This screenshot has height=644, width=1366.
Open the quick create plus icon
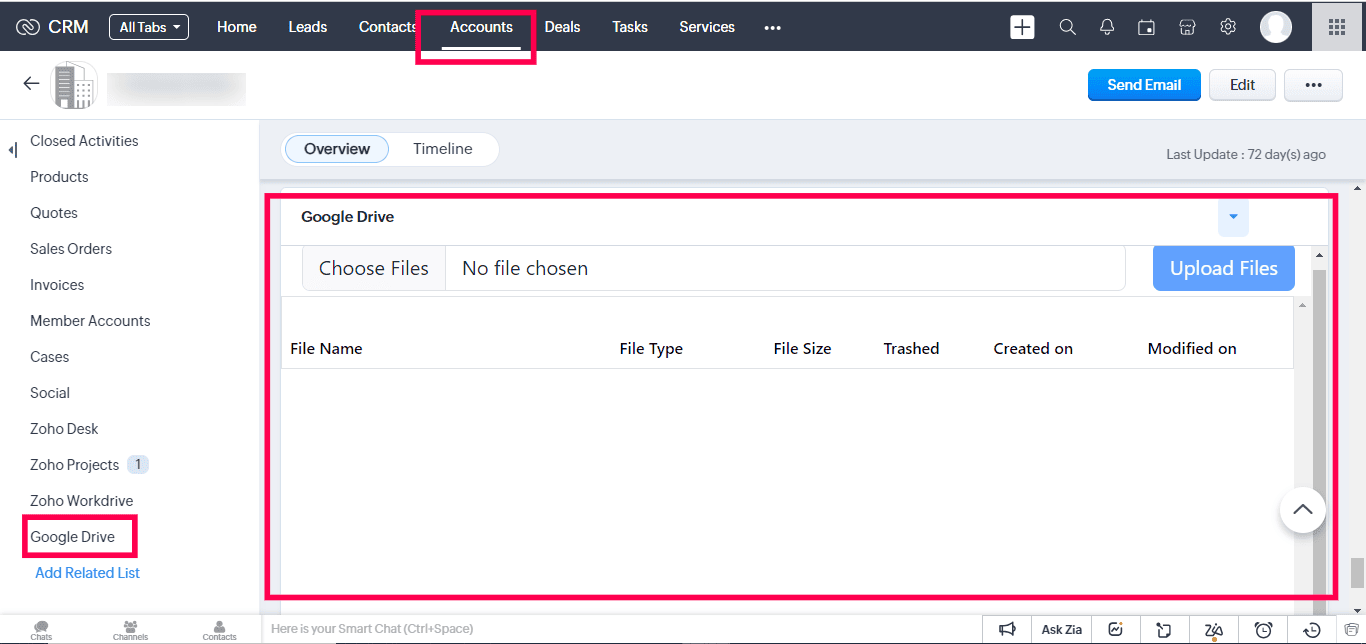click(1022, 27)
